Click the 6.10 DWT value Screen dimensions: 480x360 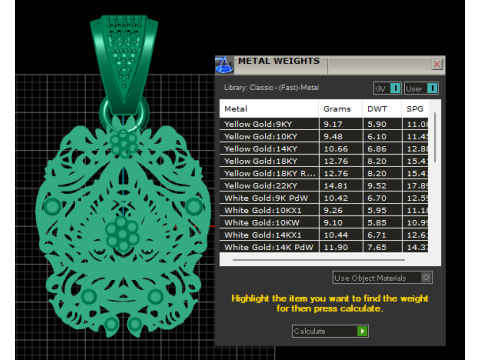tap(377, 137)
